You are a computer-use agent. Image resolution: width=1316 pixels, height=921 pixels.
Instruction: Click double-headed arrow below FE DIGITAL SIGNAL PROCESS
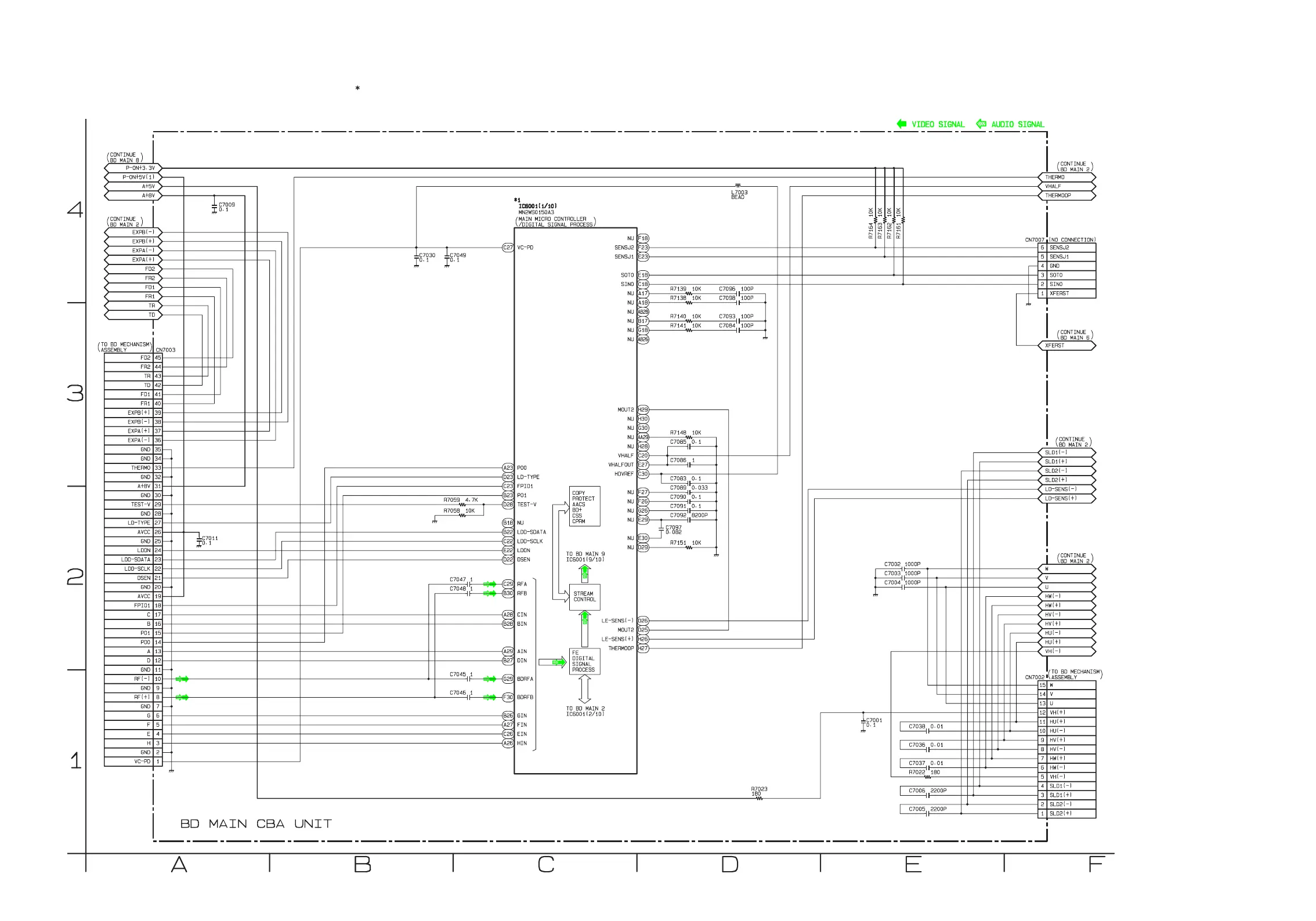[x=585, y=690]
